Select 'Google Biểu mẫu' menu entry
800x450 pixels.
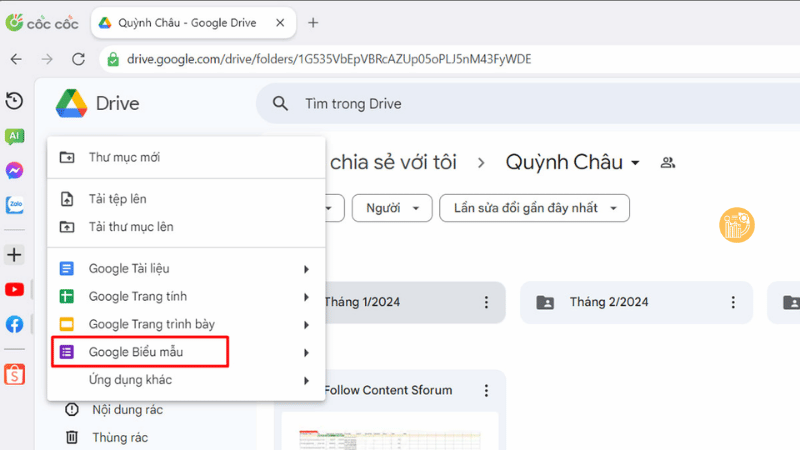(x=186, y=352)
